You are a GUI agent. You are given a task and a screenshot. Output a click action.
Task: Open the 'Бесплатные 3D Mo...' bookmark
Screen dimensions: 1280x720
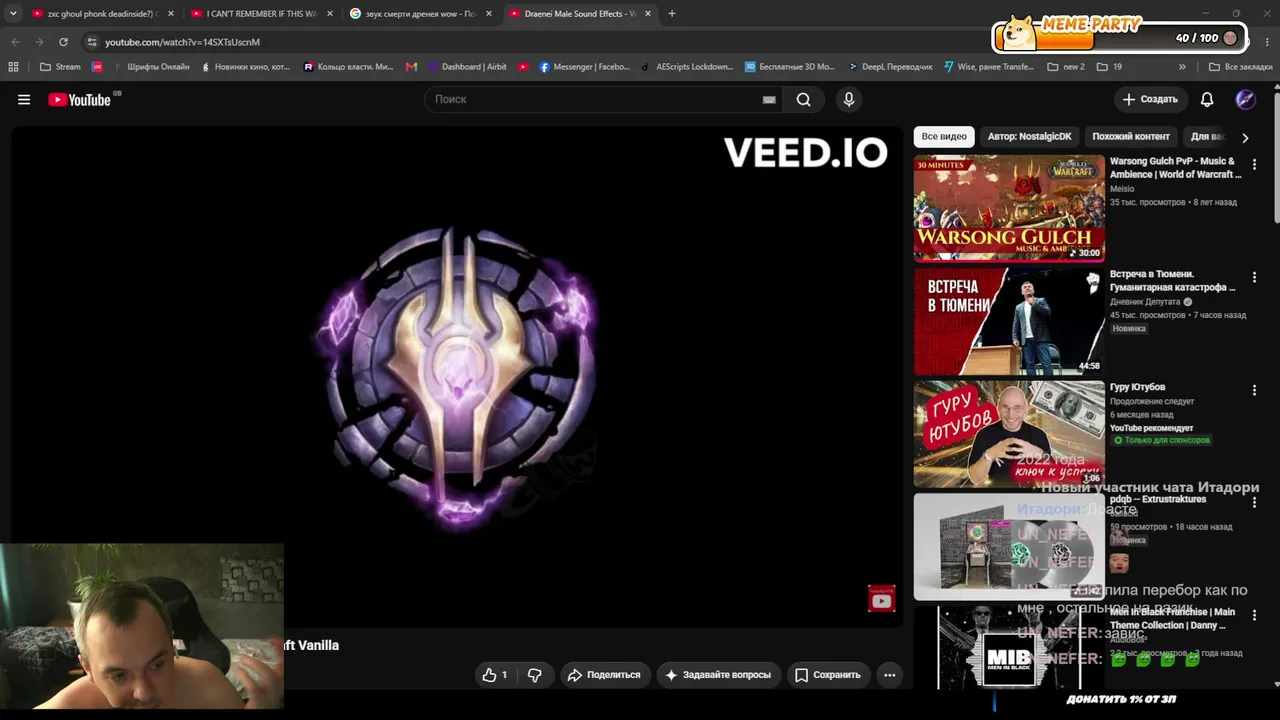[x=790, y=67]
